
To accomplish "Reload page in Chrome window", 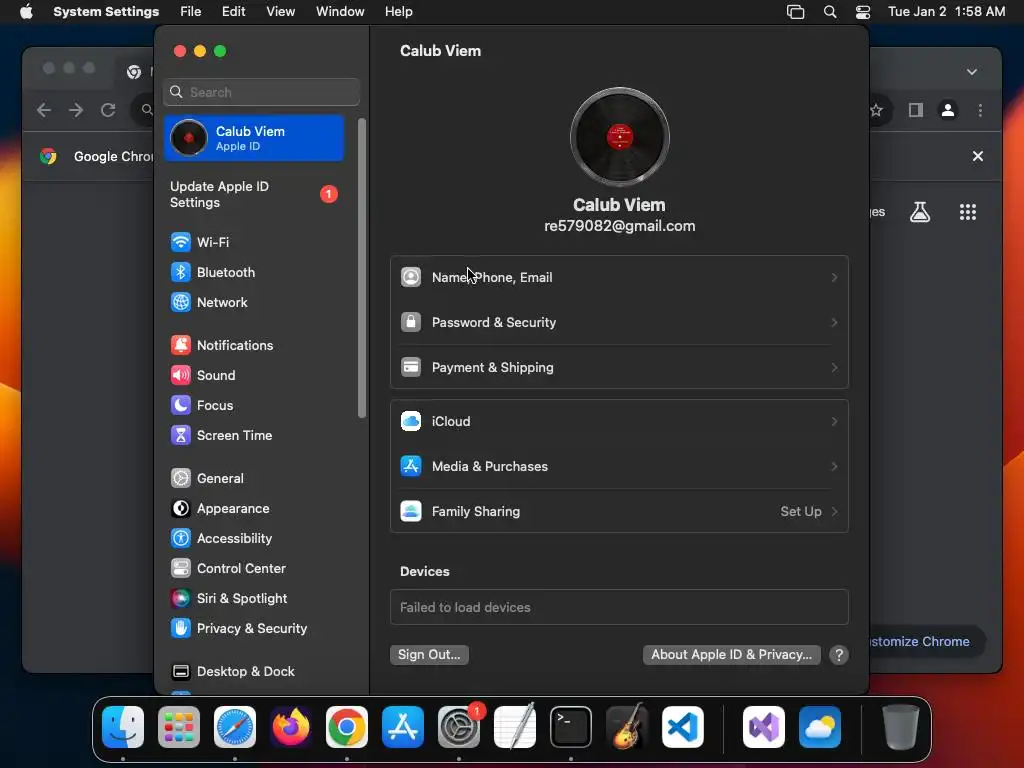I will coord(108,110).
